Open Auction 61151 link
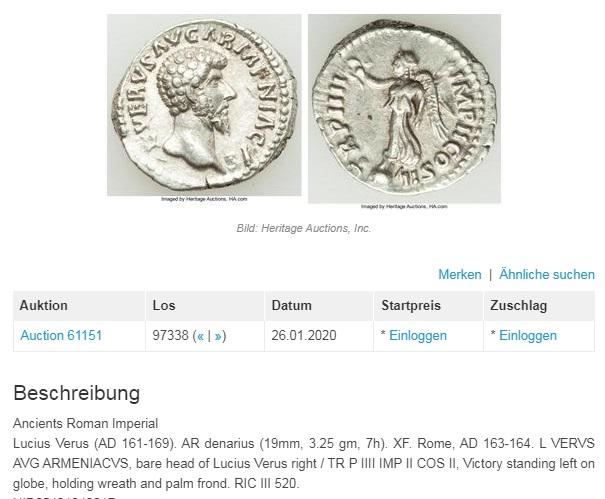This screenshot has width=605, height=499. coord(61,335)
